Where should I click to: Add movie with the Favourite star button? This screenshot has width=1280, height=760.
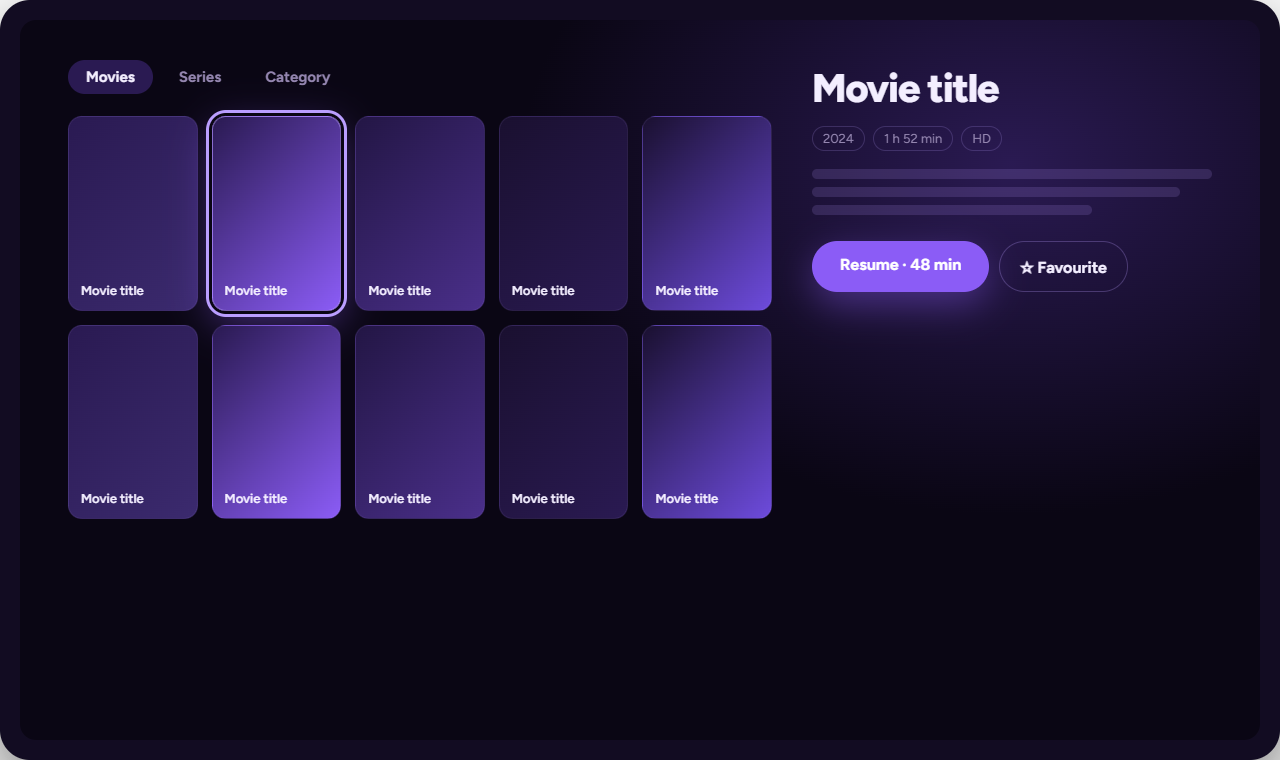click(1063, 267)
